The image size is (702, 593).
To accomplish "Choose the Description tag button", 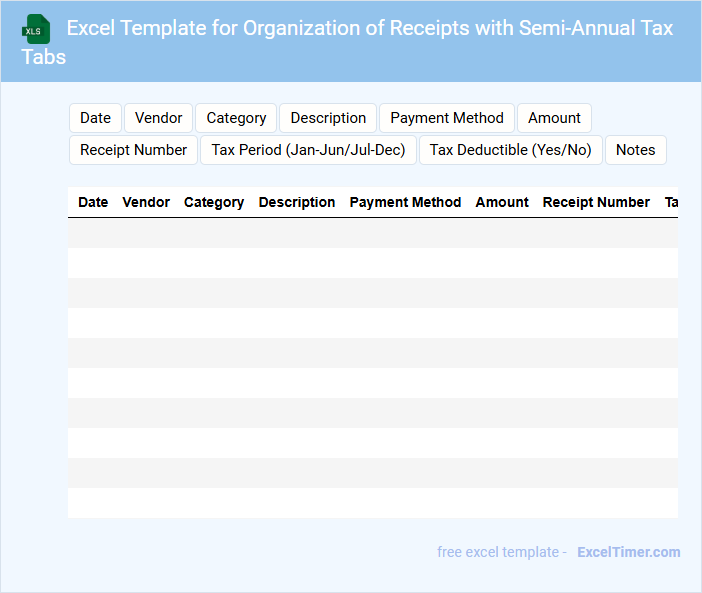I will point(328,118).
